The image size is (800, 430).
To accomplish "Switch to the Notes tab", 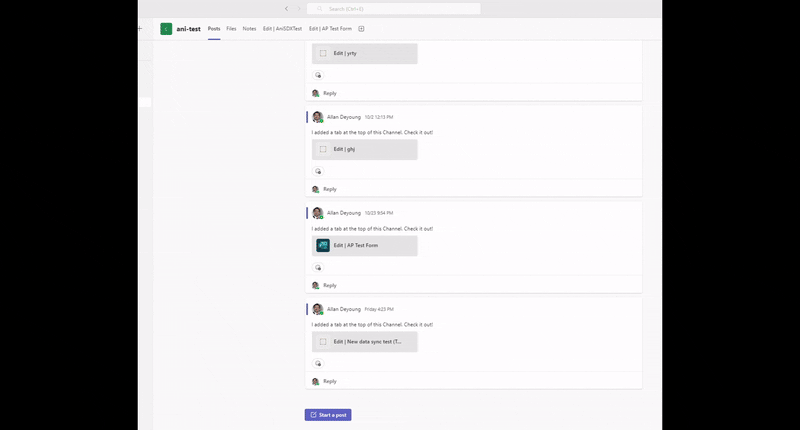I will (249, 29).
